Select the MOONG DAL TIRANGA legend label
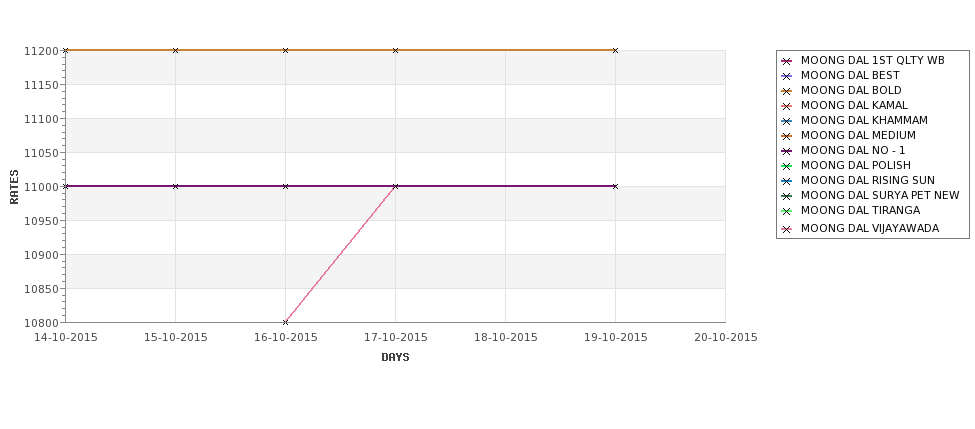The image size is (975, 429). click(x=860, y=210)
